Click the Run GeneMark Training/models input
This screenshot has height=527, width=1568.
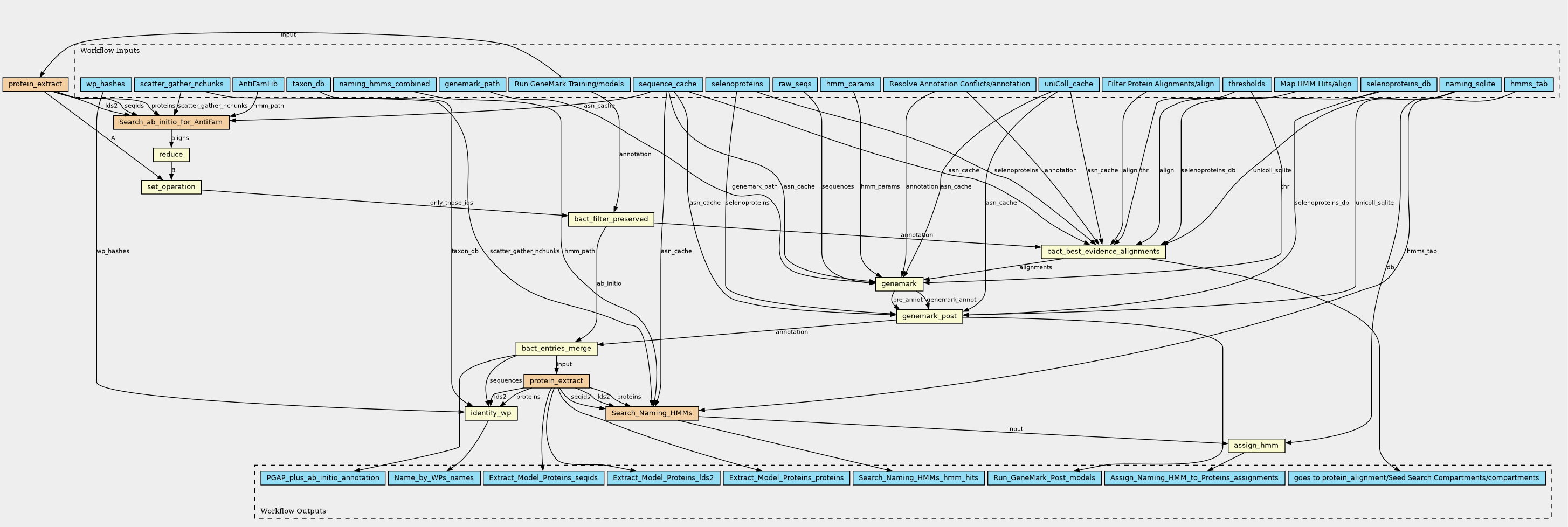569,84
